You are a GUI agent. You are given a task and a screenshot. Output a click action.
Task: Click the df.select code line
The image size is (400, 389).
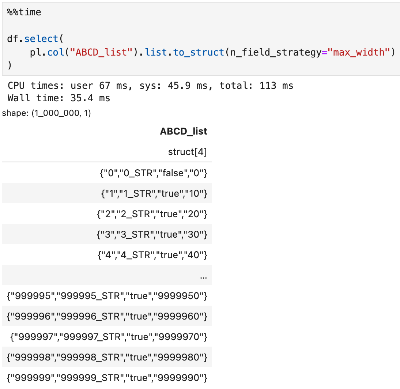coord(35,39)
